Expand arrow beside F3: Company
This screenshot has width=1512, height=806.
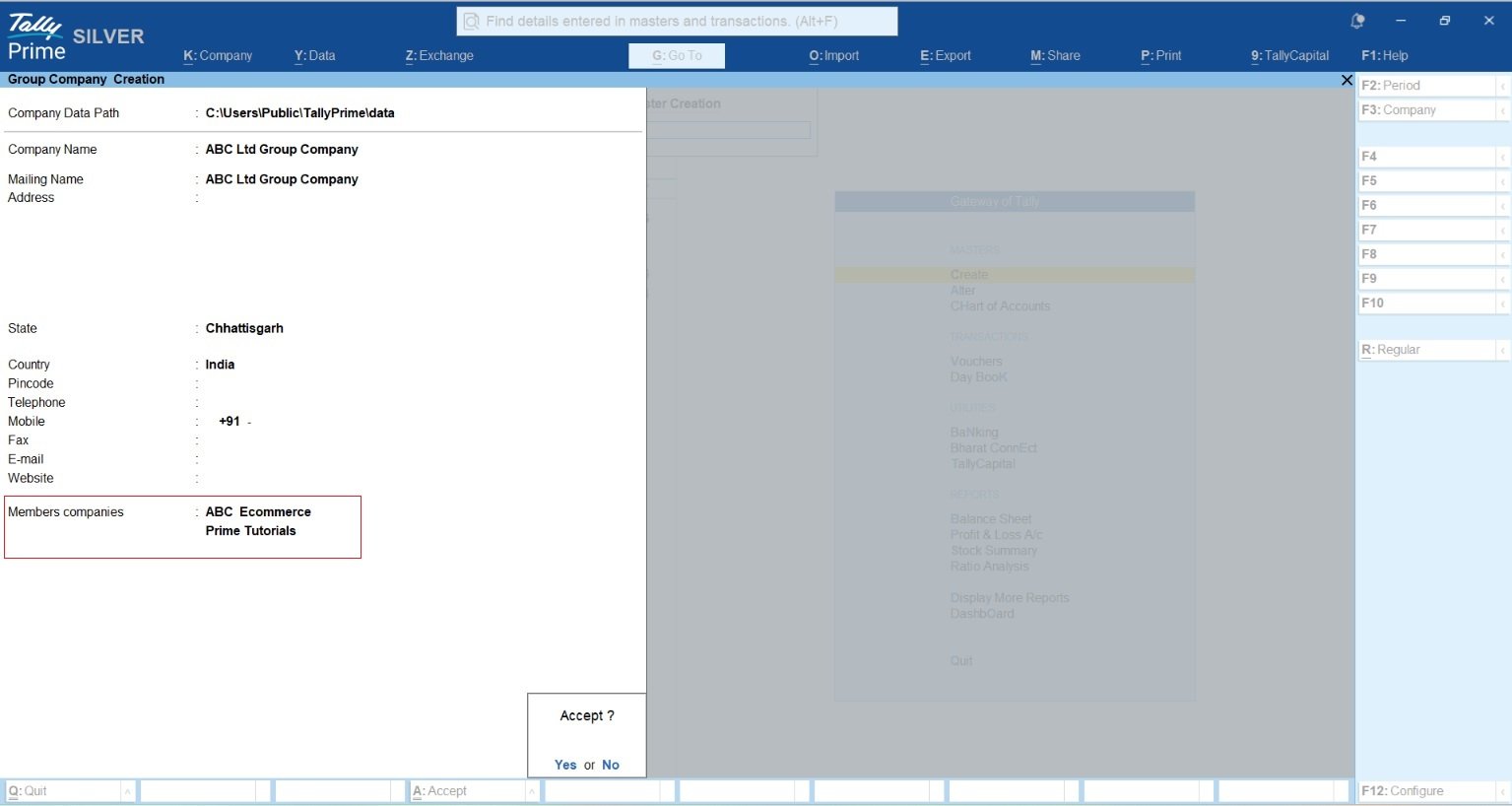[x=1503, y=110]
